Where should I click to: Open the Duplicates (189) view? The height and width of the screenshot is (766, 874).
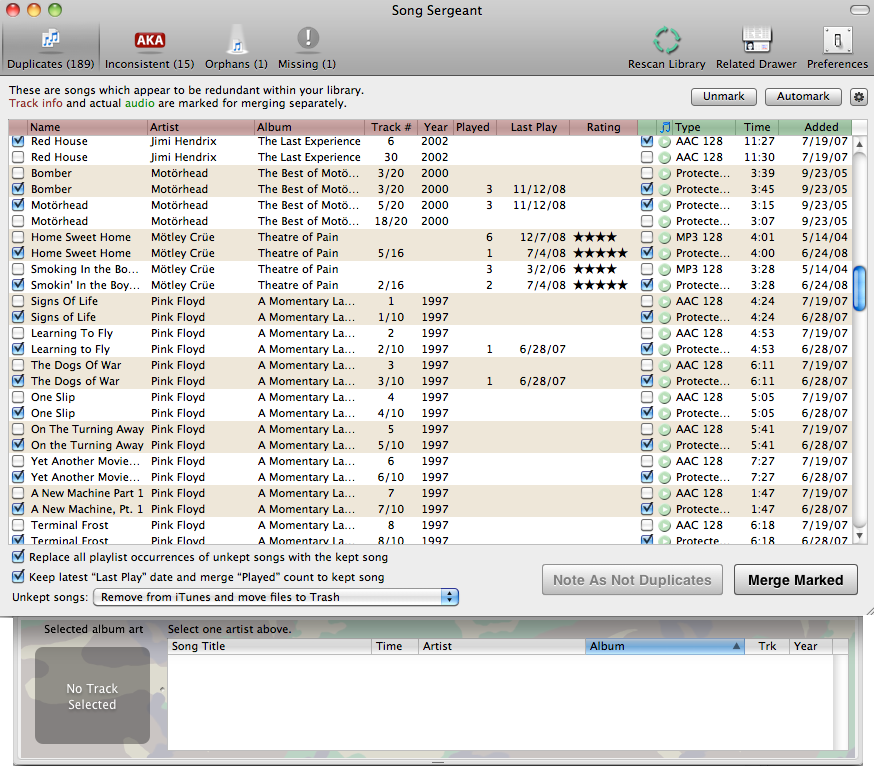click(x=51, y=49)
